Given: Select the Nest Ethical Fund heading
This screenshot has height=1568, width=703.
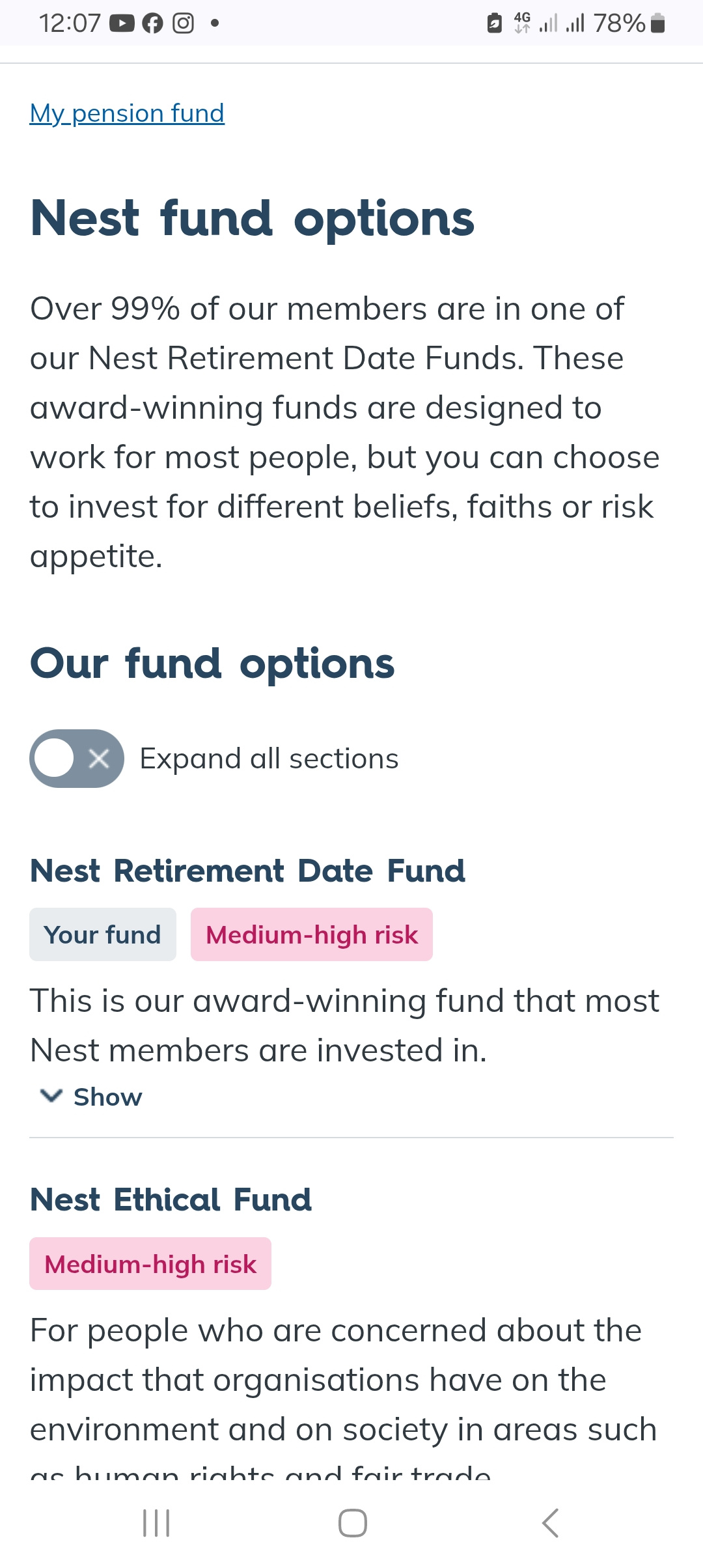Looking at the screenshot, I should pos(171,1199).
